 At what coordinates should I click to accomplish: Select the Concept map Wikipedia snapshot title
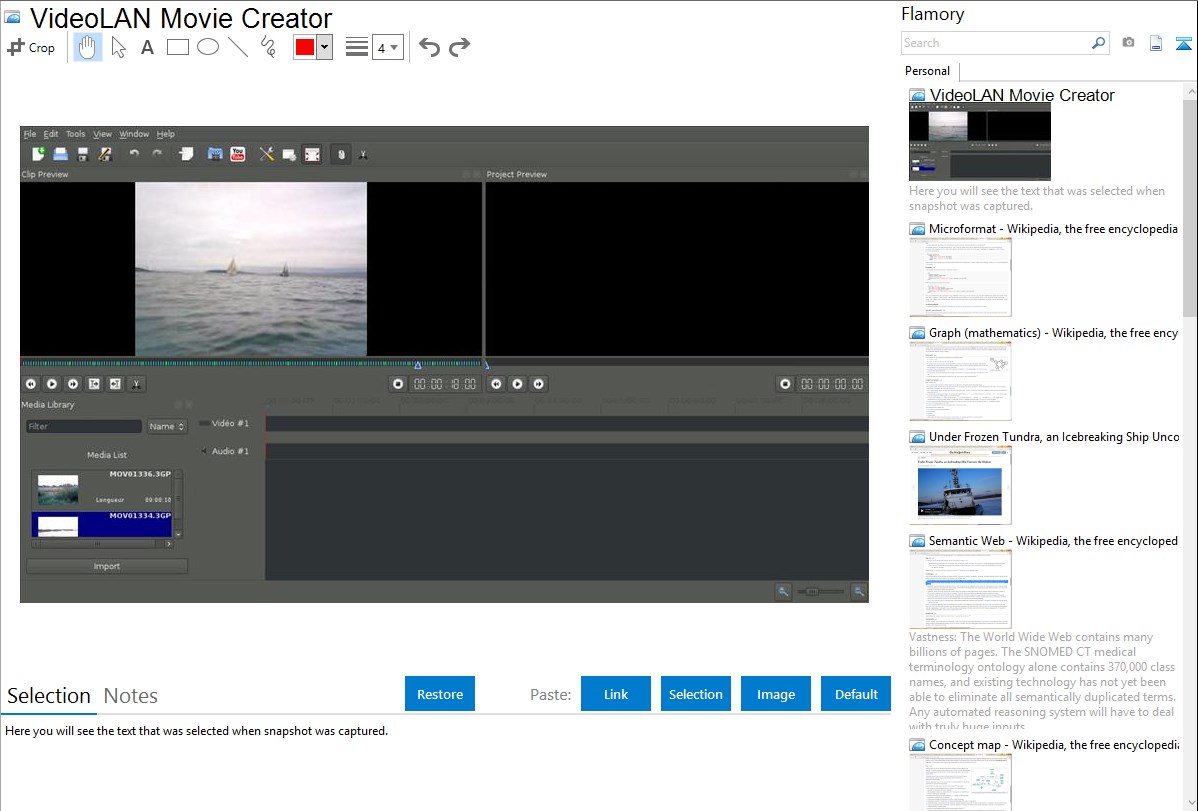[x=1053, y=745]
